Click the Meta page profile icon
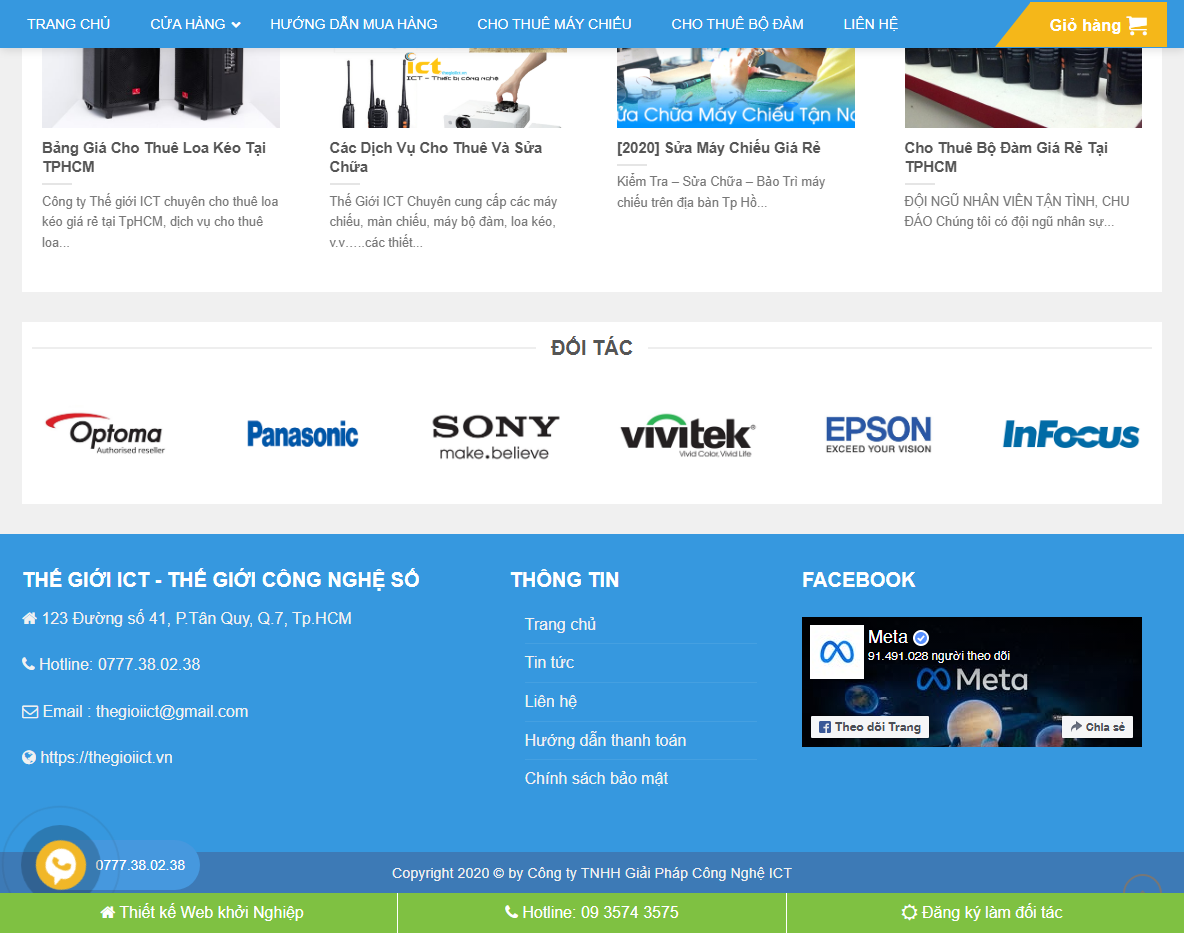The height and width of the screenshot is (933, 1184). pos(835,652)
